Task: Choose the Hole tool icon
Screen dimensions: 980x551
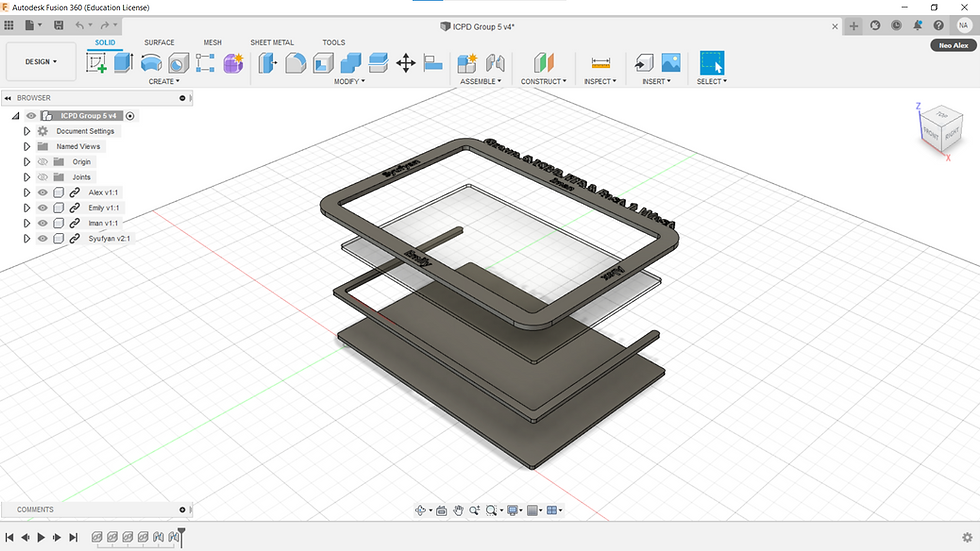Action: [179, 63]
